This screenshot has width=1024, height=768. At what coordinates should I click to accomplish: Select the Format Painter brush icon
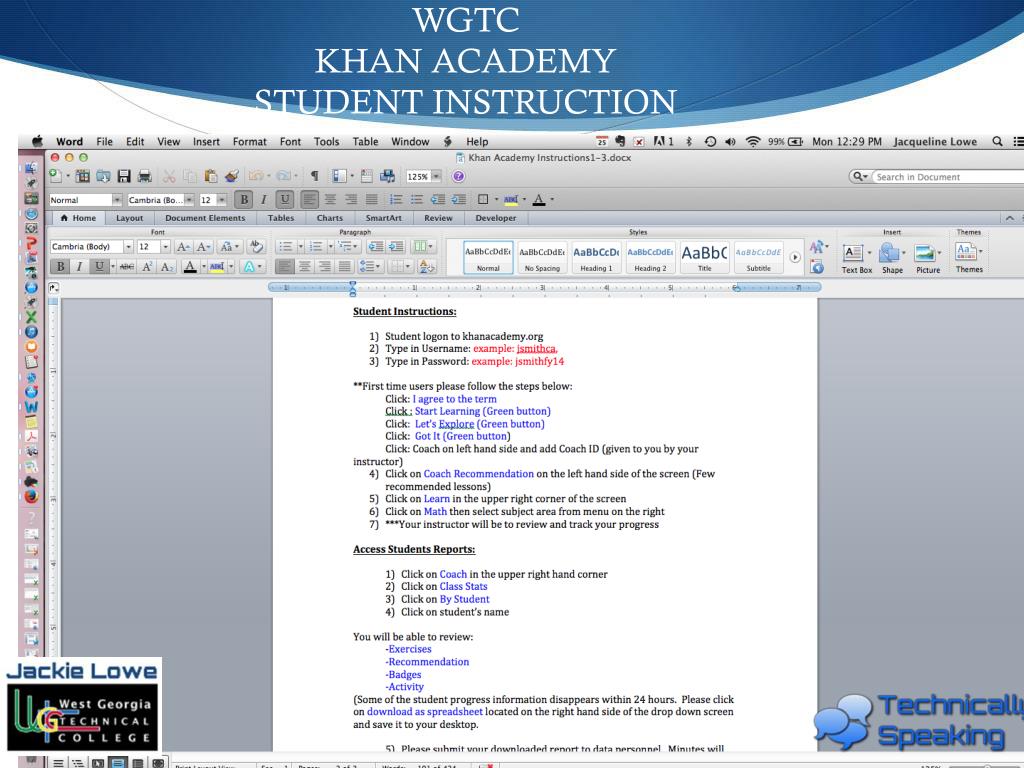[x=231, y=176]
